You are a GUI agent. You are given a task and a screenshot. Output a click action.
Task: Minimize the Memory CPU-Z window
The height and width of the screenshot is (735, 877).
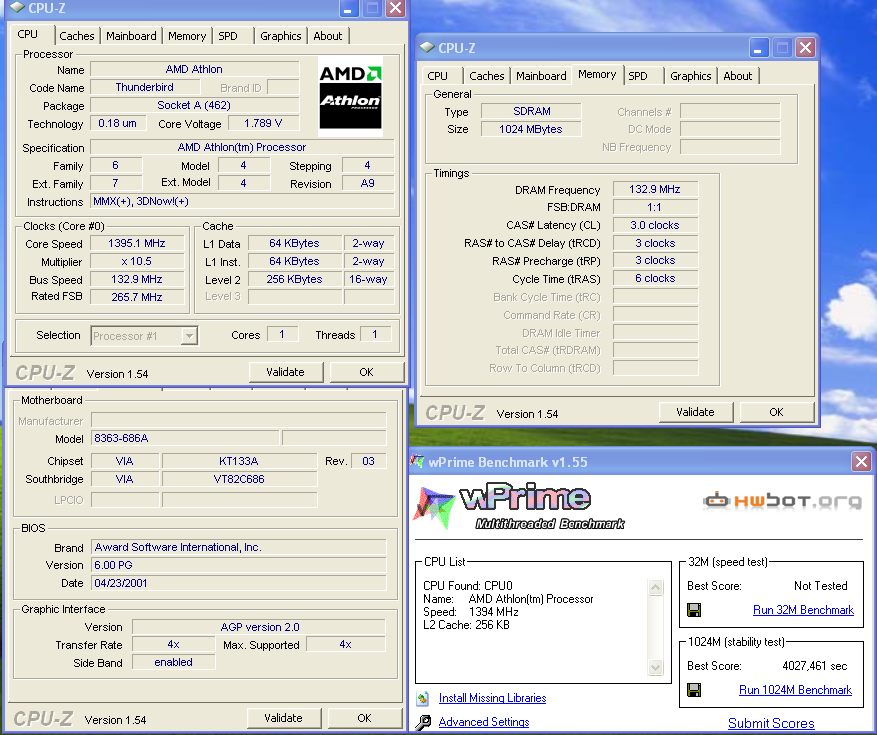click(757, 48)
